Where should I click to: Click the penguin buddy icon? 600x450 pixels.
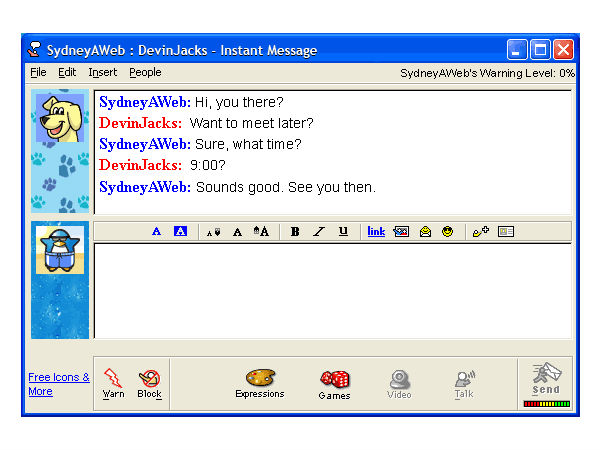(60, 249)
